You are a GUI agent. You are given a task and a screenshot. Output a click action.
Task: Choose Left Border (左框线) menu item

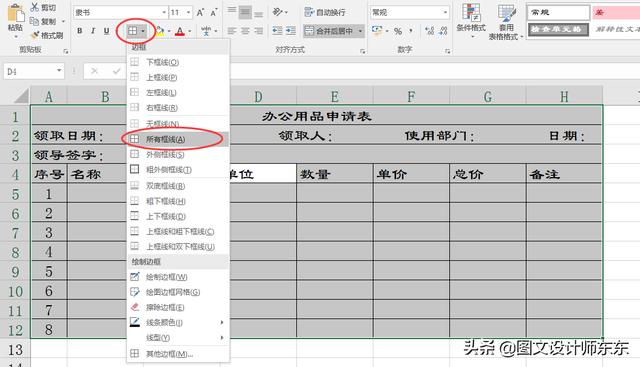click(178, 93)
